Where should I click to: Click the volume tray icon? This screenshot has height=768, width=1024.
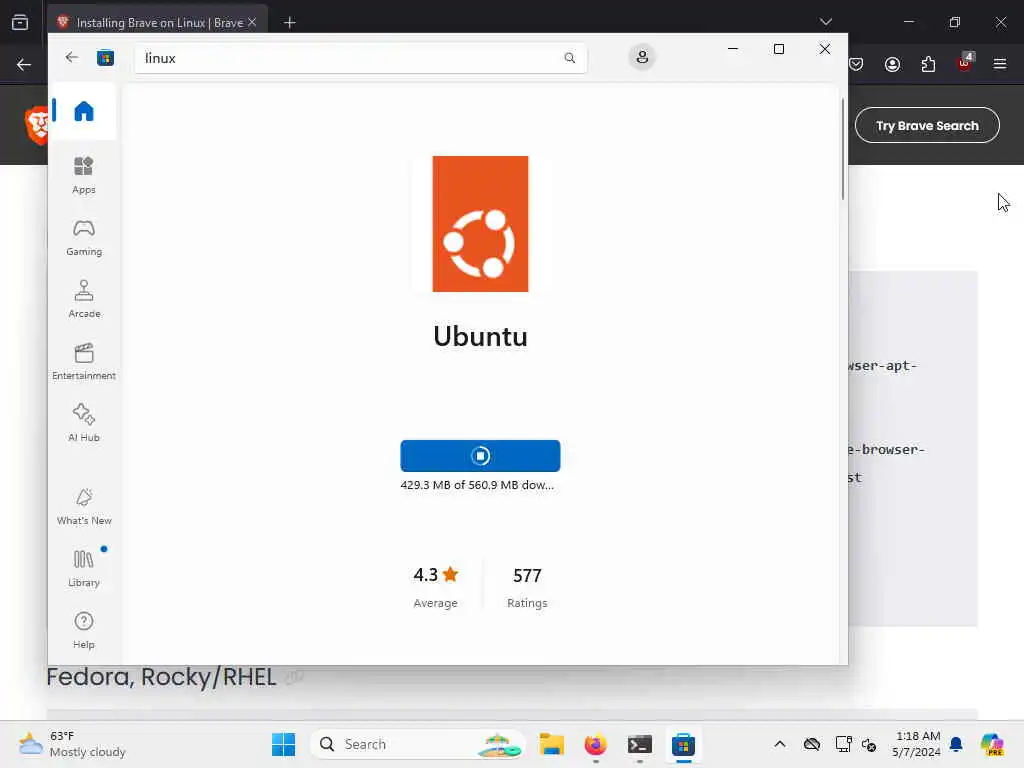[x=869, y=744]
